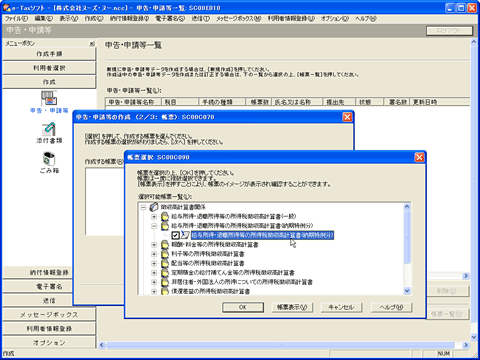Click the e-Tax app icon in title bar
The image size is (480, 360).
(x=7, y=7)
